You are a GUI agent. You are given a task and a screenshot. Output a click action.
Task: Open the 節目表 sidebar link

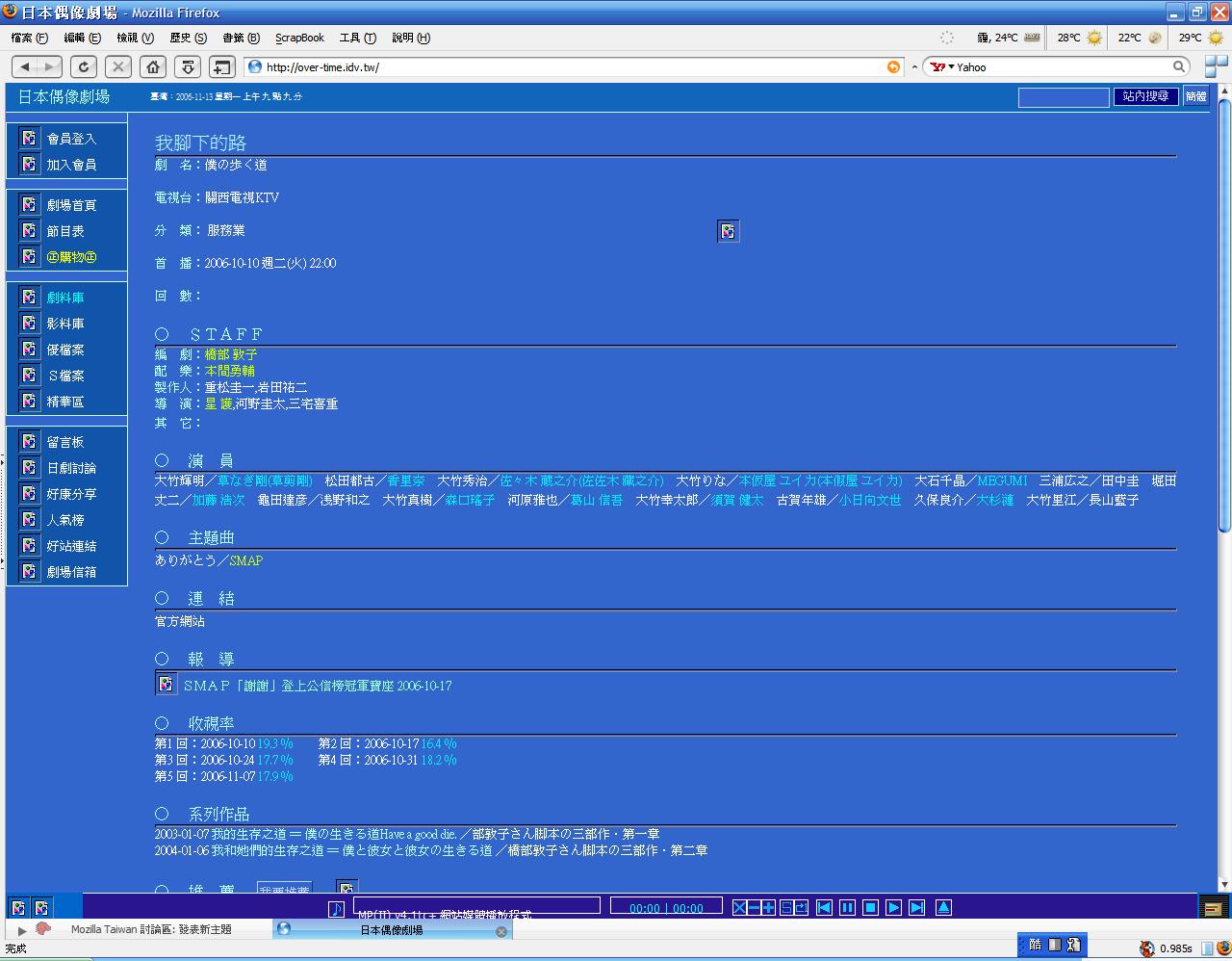click(x=65, y=231)
